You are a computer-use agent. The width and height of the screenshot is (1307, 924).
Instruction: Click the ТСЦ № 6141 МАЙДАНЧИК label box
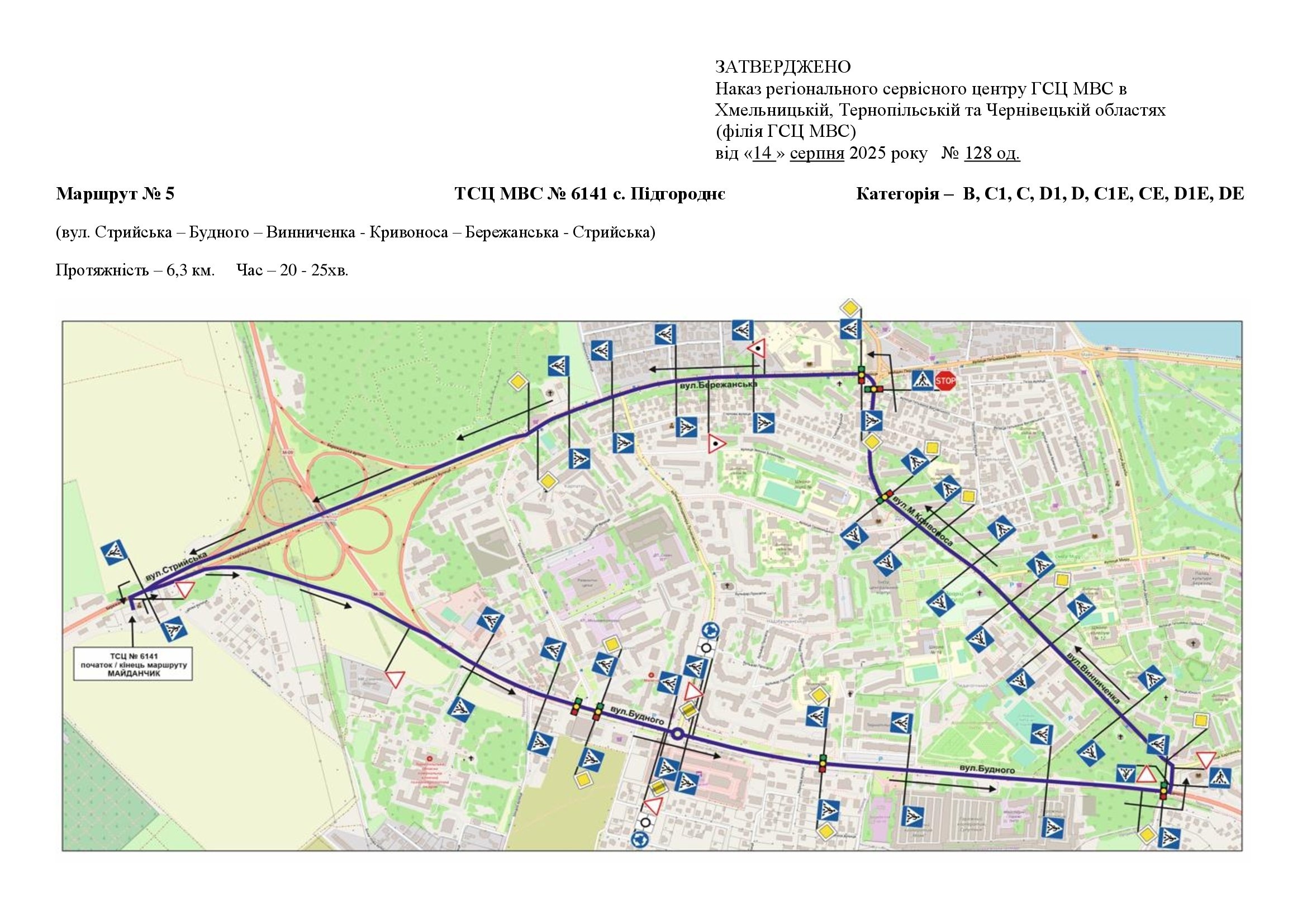point(134,664)
